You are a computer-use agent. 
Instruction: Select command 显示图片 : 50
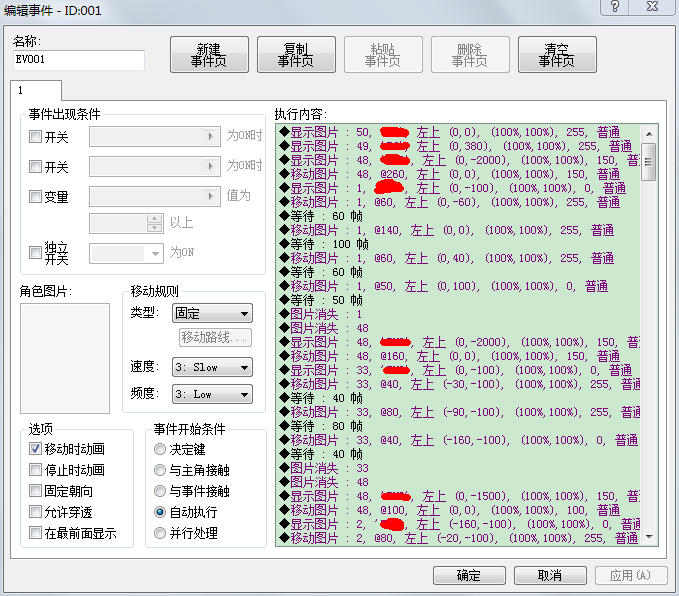pyautogui.click(x=450, y=132)
